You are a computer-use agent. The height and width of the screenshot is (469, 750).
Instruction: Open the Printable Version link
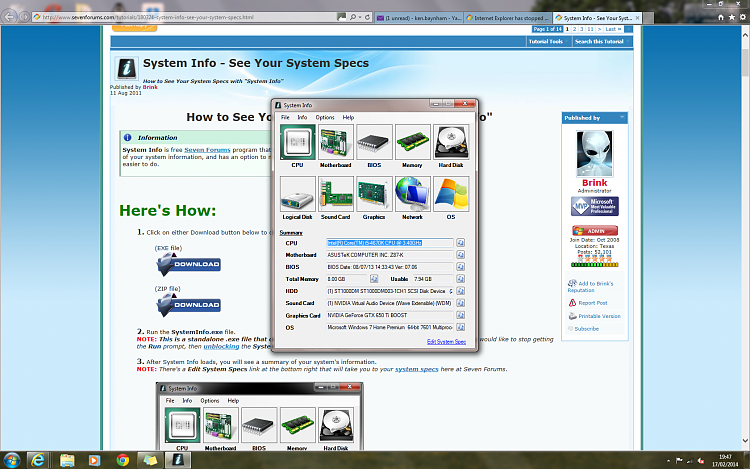(x=599, y=316)
